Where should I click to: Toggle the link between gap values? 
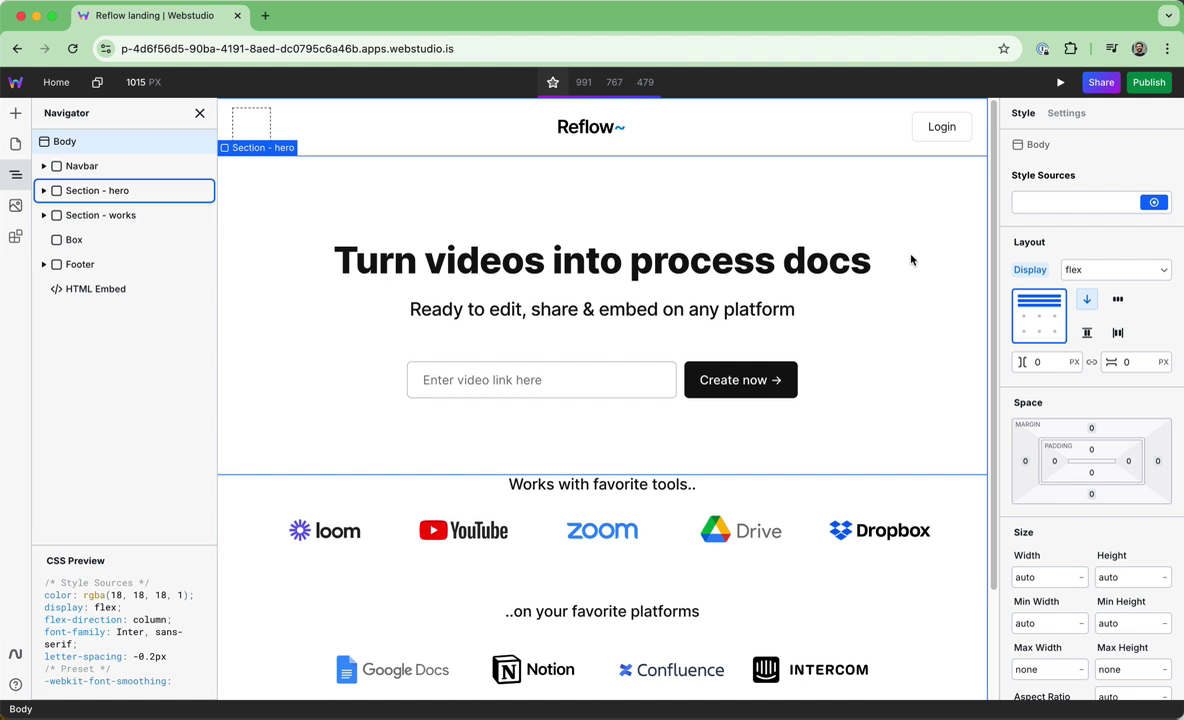click(x=1092, y=362)
